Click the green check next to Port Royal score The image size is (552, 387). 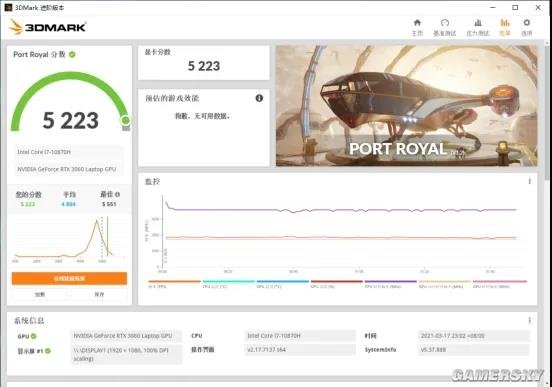tap(72, 55)
